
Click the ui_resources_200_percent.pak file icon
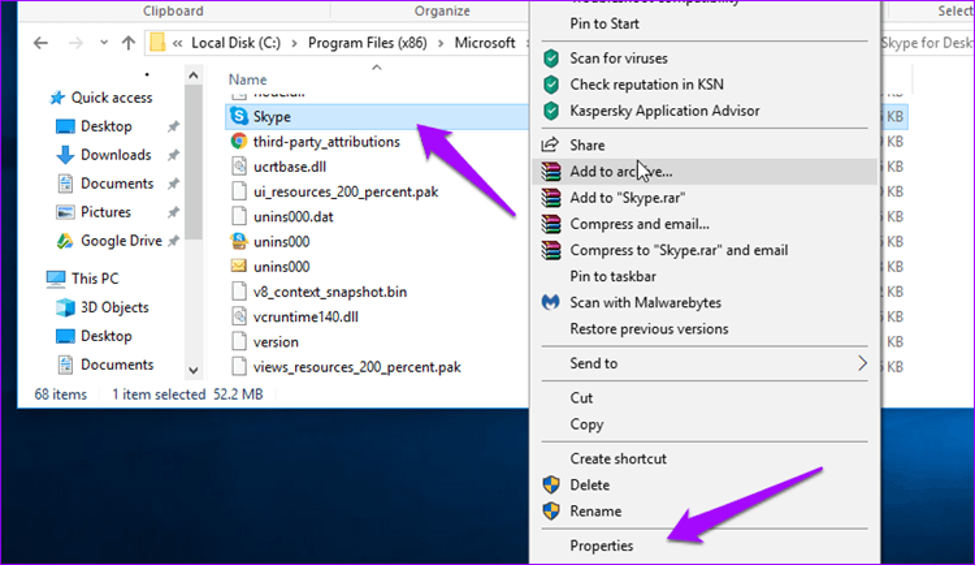pyautogui.click(x=239, y=191)
